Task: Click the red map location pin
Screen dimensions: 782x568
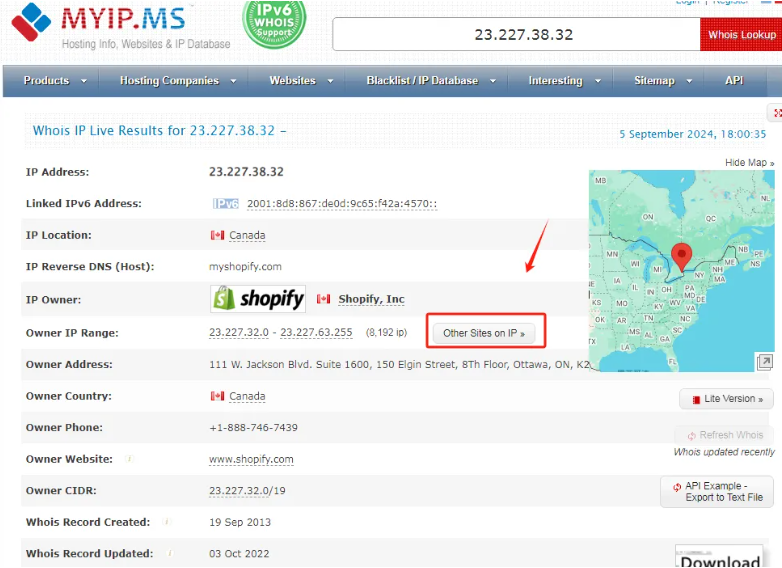Action: point(681,257)
